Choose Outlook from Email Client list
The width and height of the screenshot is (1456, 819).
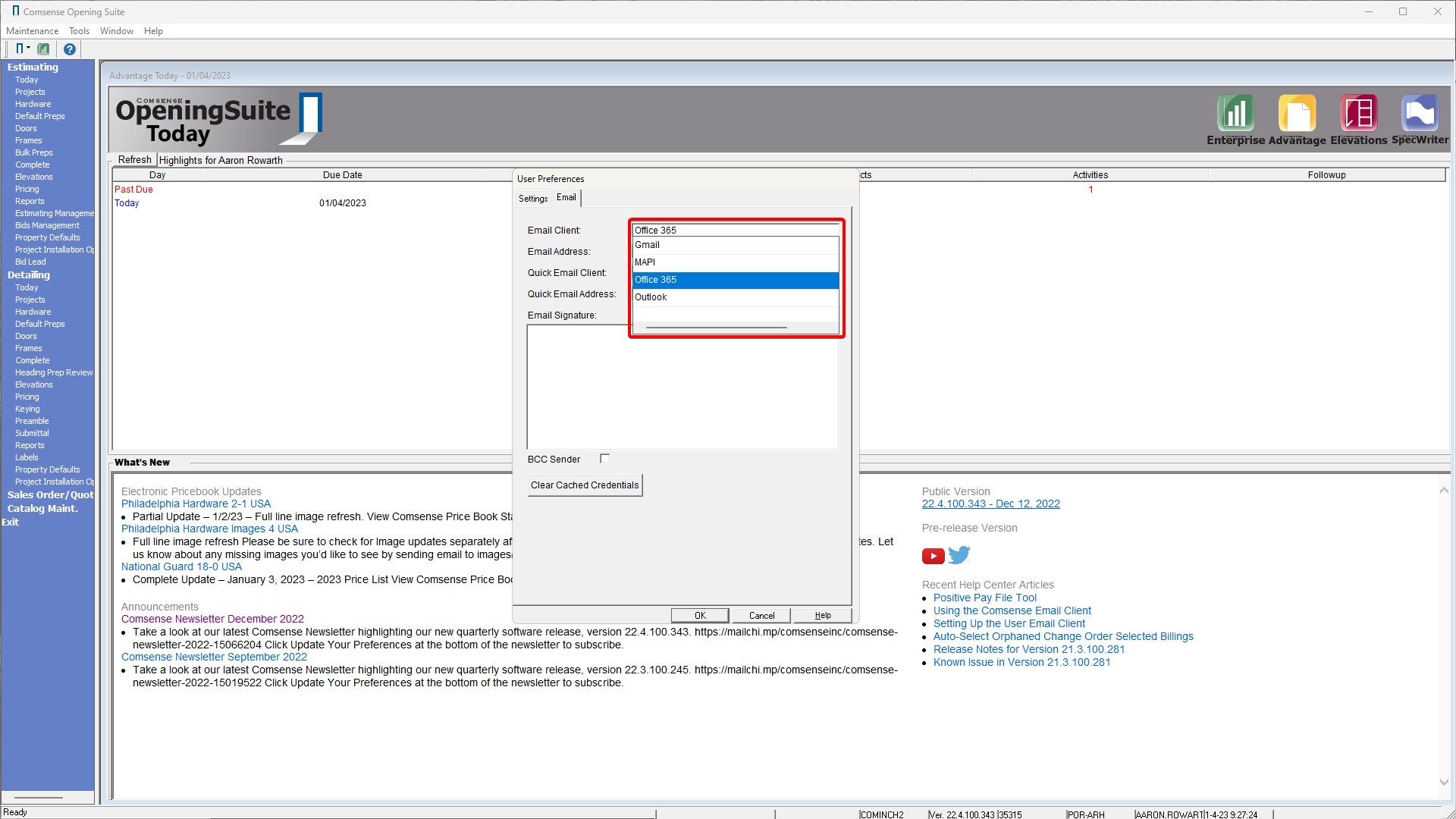[736, 297]
